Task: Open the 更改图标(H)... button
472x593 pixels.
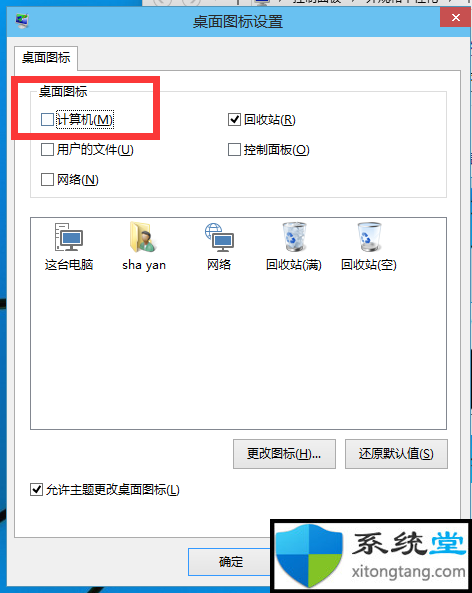Action: [284, 454]
